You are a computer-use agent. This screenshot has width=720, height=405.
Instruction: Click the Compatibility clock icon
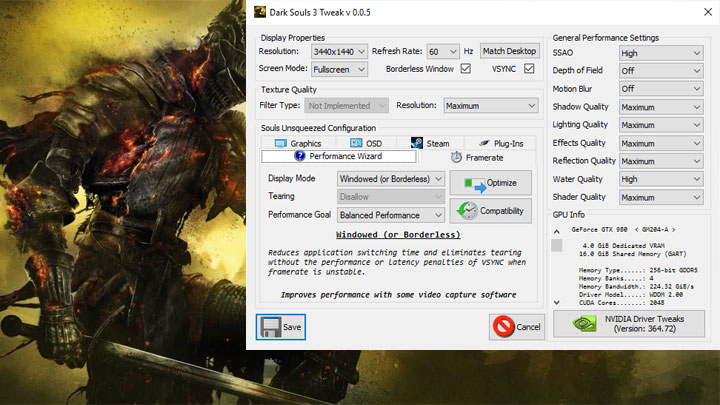(x=466, y=211)
